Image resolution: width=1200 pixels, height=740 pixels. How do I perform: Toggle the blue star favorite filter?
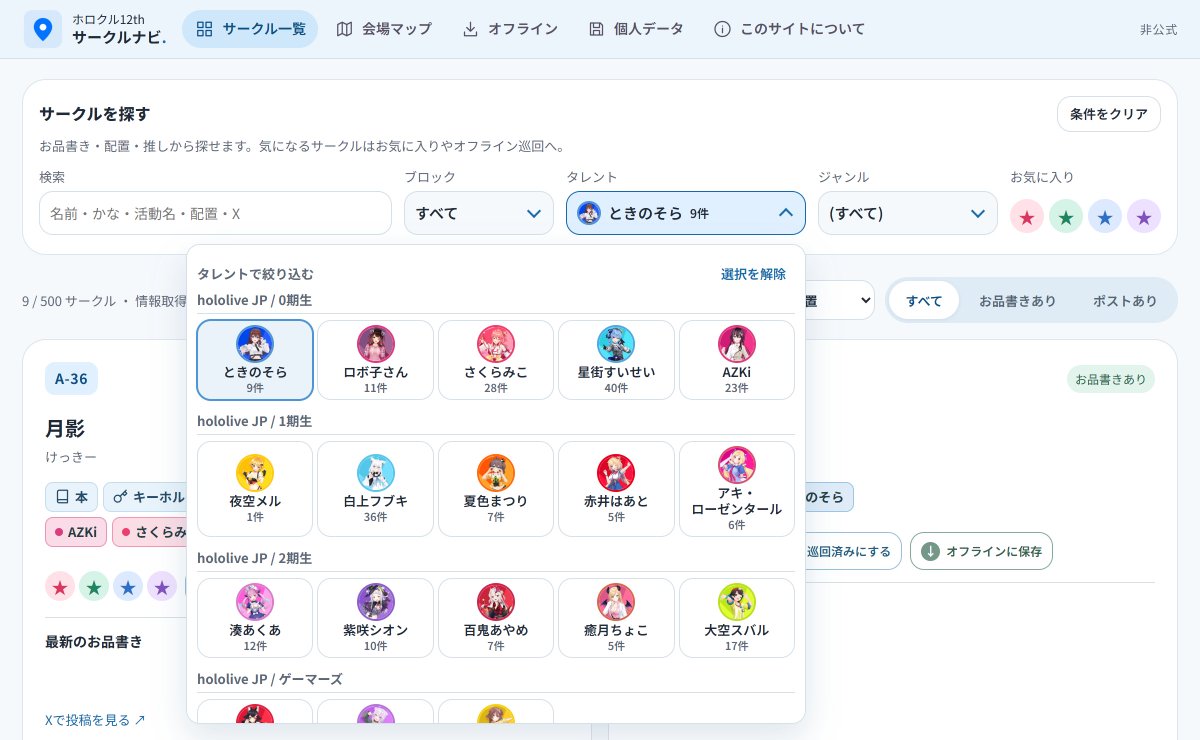click(1105, 217)
